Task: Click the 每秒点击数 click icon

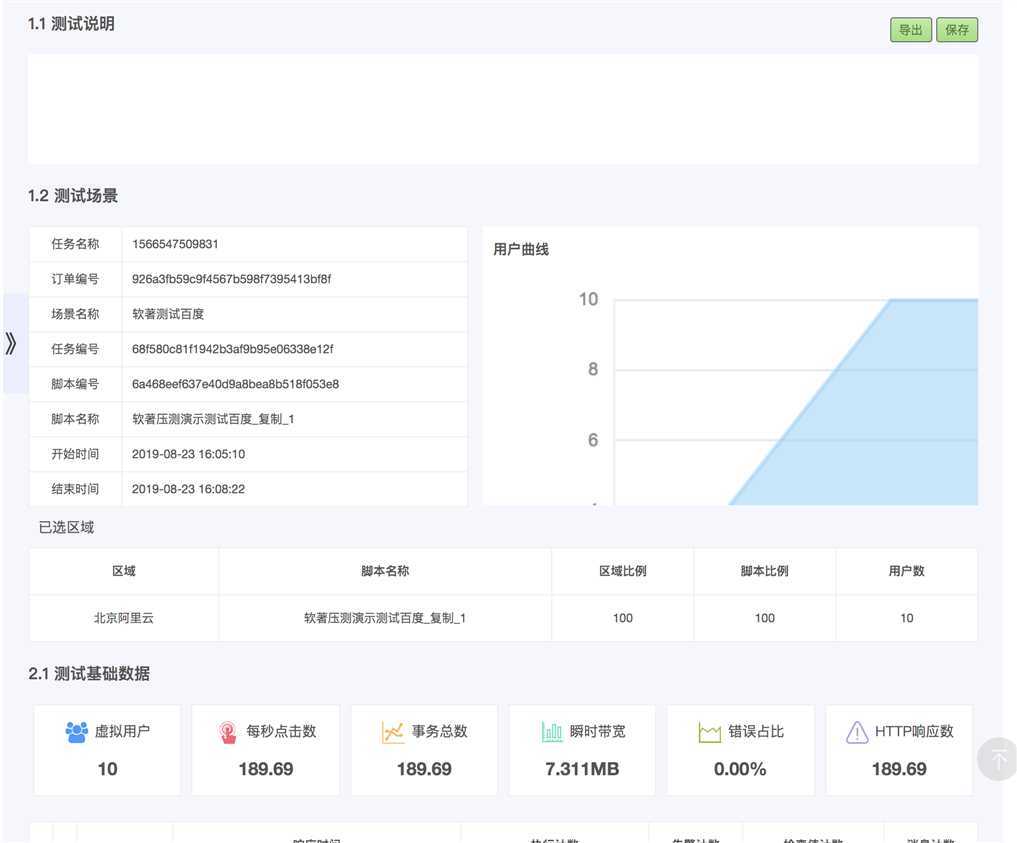Action: [x=228, y=732]
